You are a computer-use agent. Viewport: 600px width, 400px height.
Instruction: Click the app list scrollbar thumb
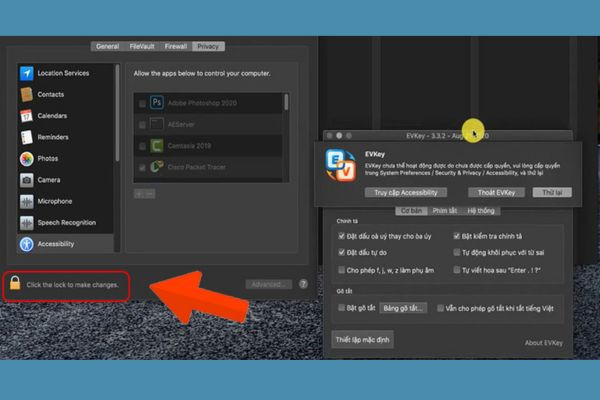coord(286,102)
